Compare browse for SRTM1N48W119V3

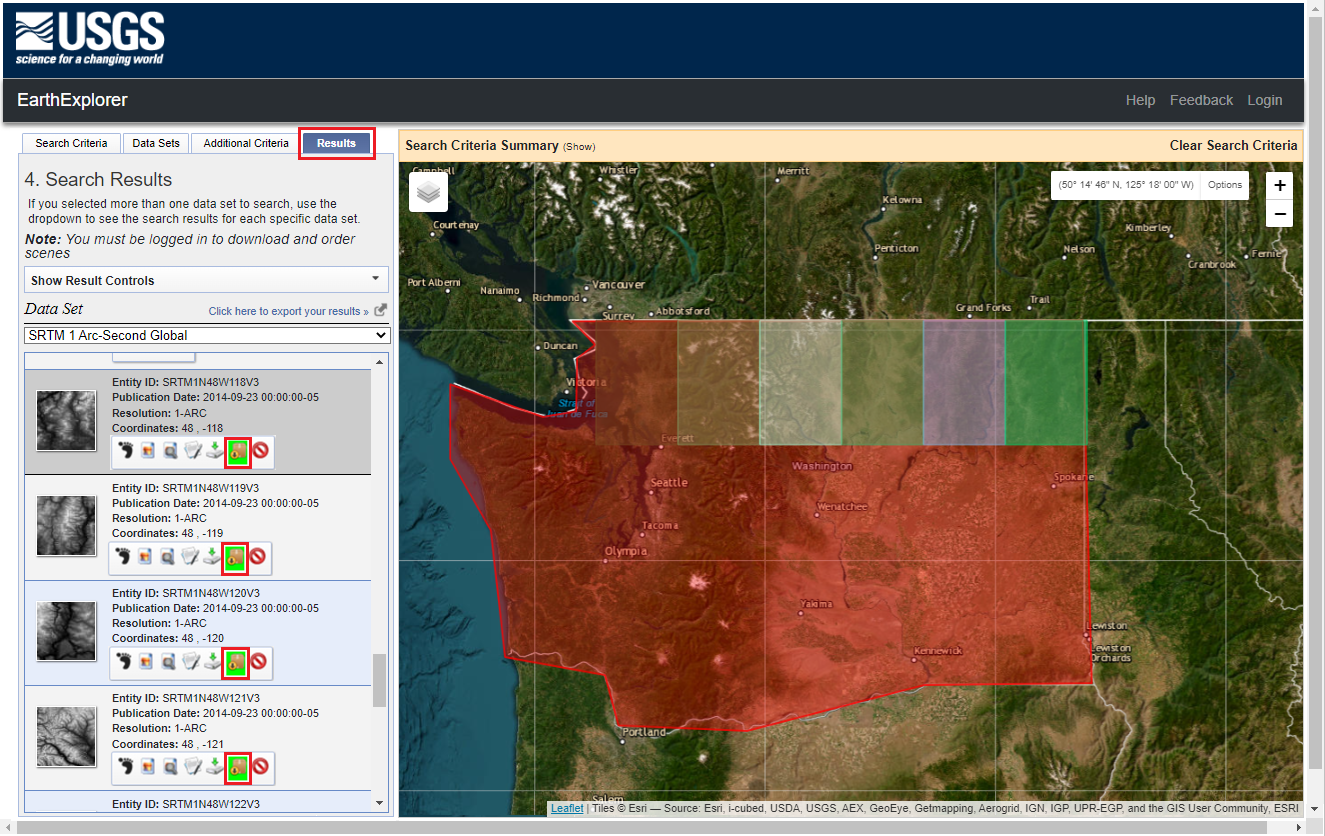coord(169,557)
